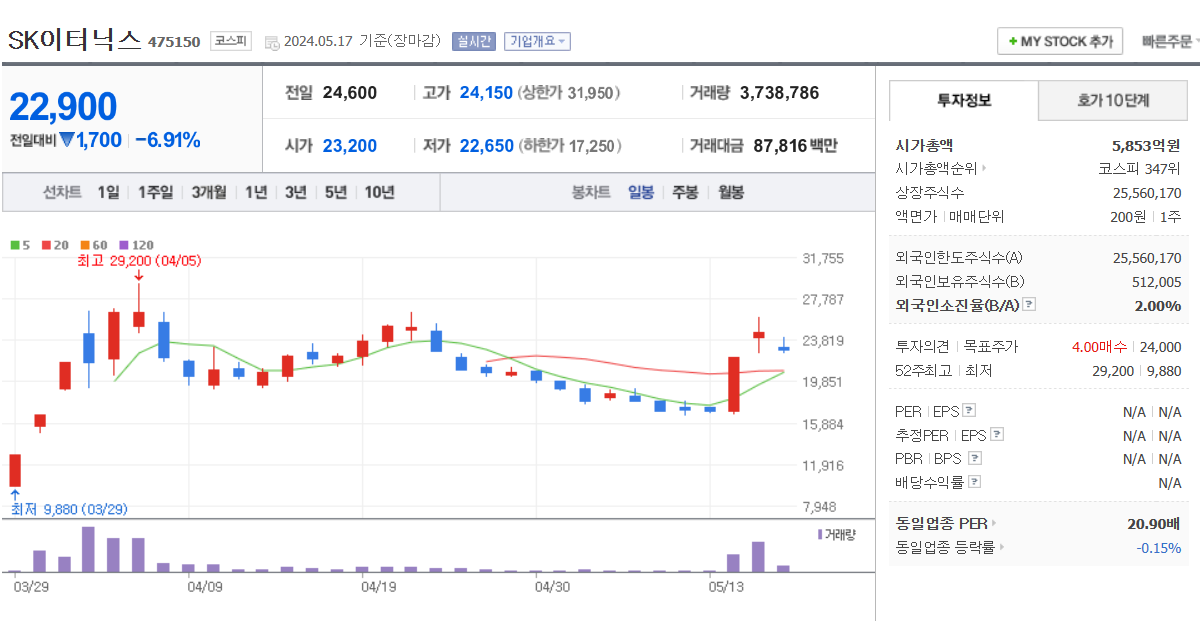Click the 시가총액 value 5,853억원
This screenshot has width=1200, height=621.
(1146, 145)
